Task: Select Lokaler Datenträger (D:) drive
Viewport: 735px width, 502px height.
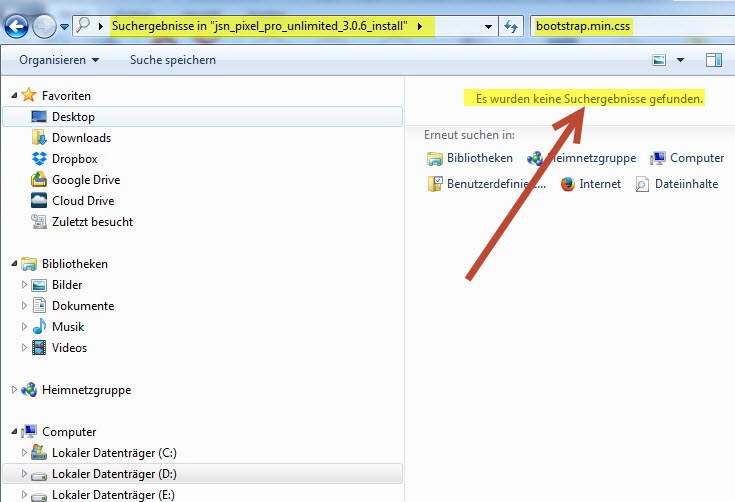Action: [114, 474]
